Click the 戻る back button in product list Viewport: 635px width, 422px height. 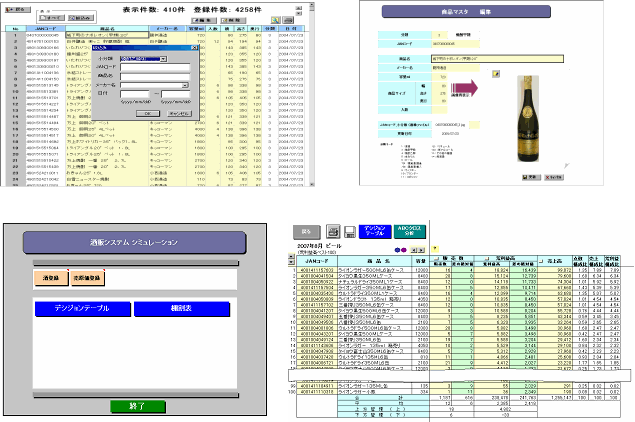click(18, 9)
